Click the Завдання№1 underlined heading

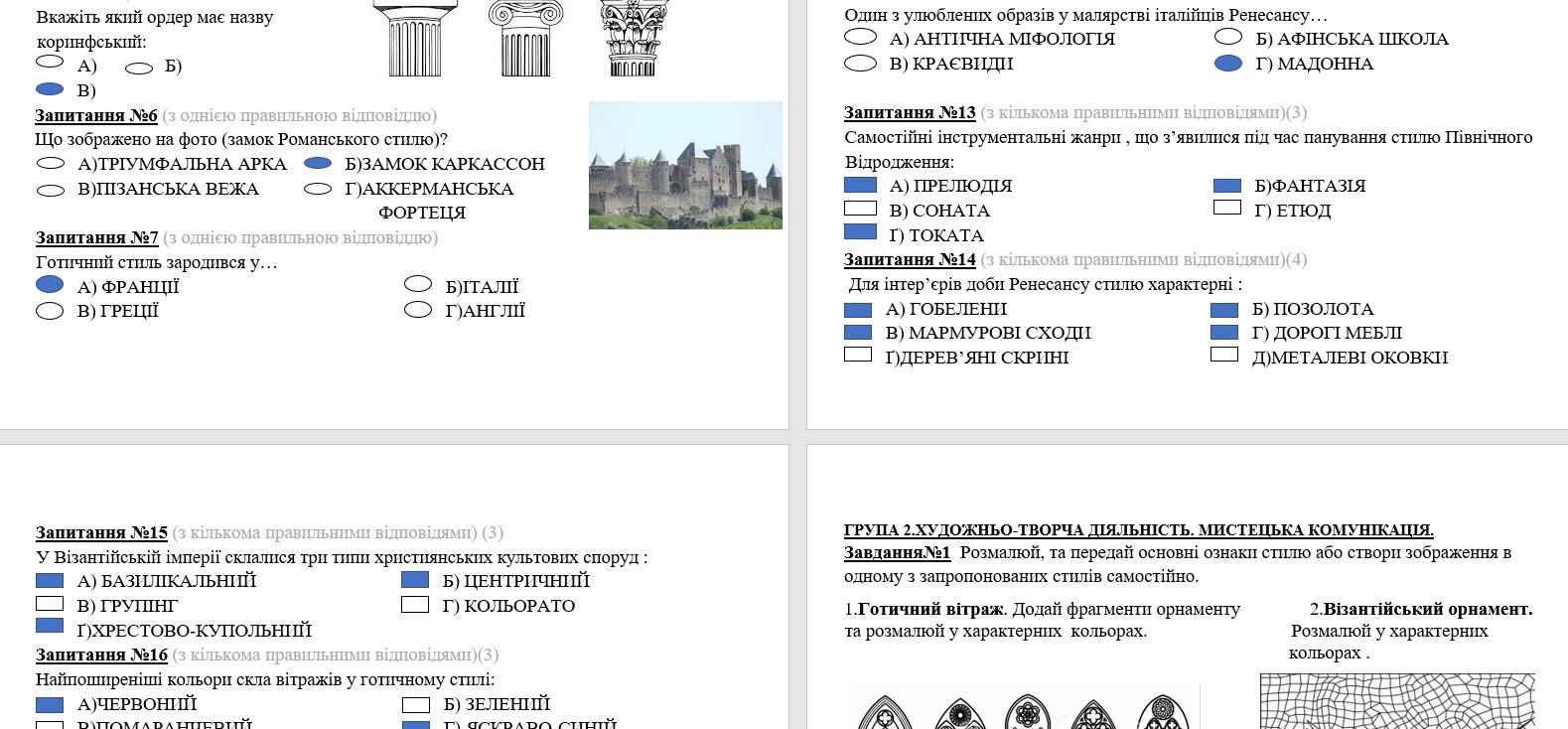[x=897, y=552]
